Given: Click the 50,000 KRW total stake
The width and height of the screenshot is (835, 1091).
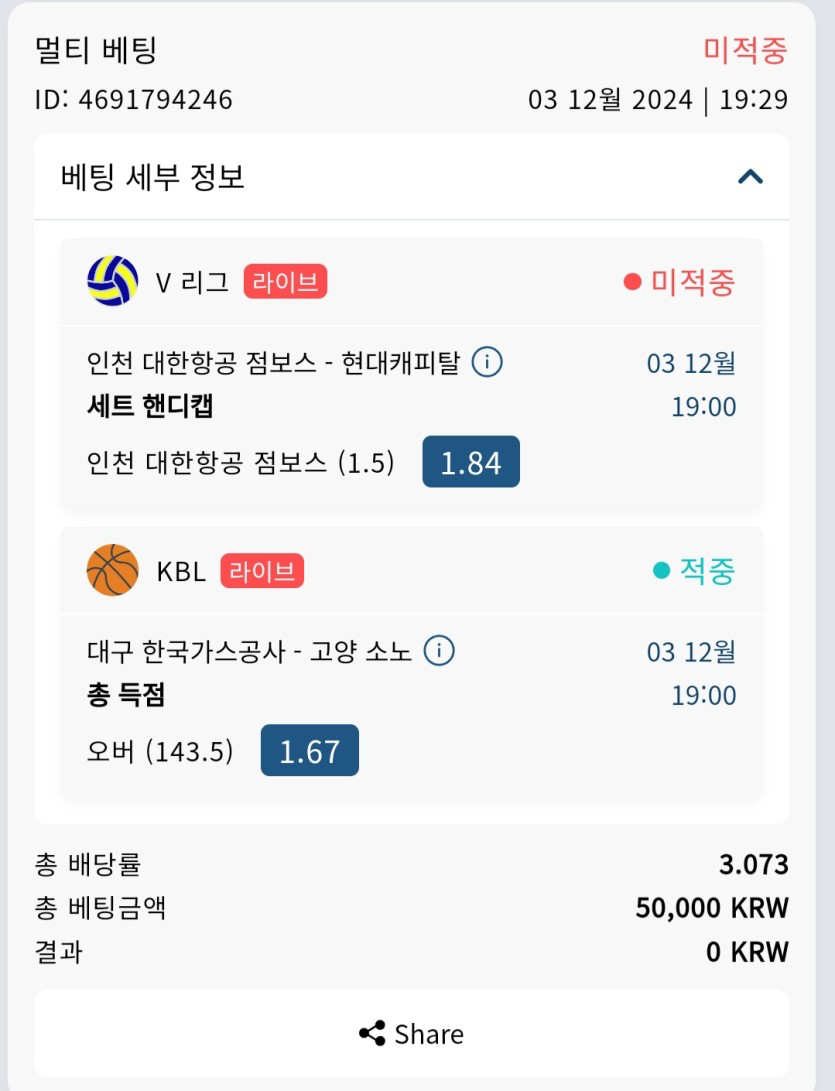Looking at the screenshot, I should tap(712, 908).
